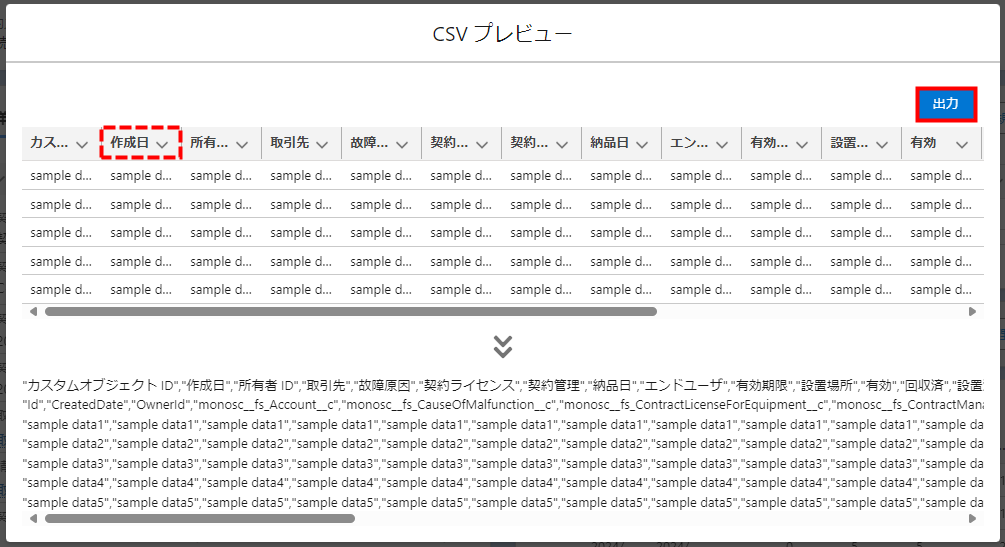
Task: Click right arrow of CSV text scrollbar
Action: click(972, 519)
